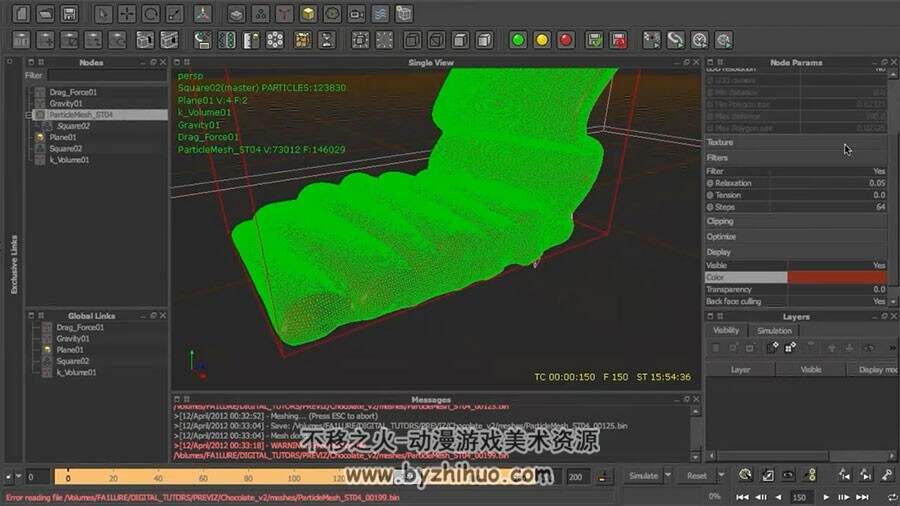Click the clock-with-play icon in second toolbar
Image resolution: width=900 pixels, height=506 pixels.
click(700, 40)
